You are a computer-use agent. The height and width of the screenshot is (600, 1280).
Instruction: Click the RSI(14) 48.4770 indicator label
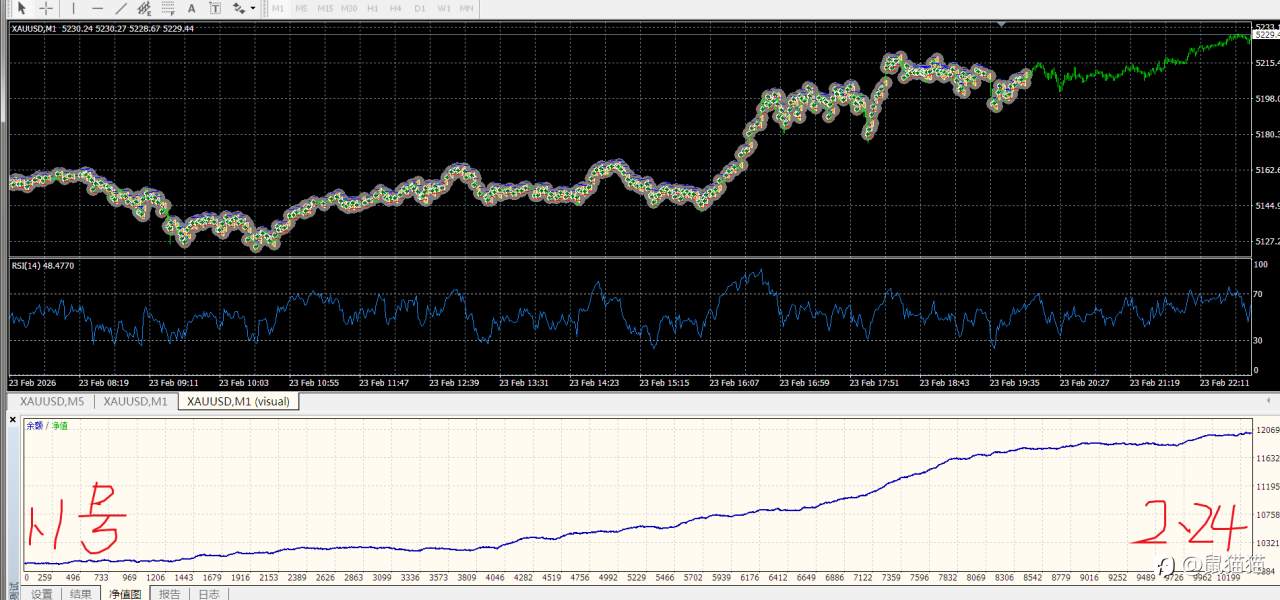point(43,265)
